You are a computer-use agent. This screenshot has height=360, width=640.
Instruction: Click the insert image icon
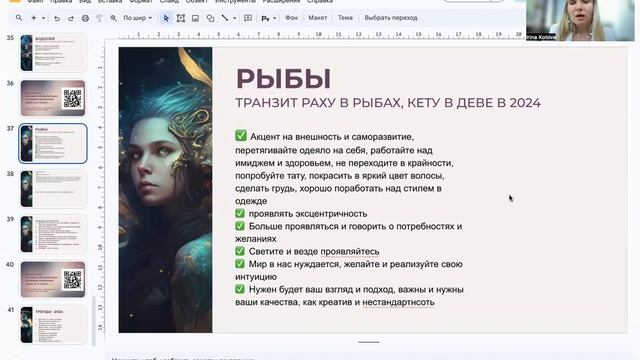coord(196,18)
